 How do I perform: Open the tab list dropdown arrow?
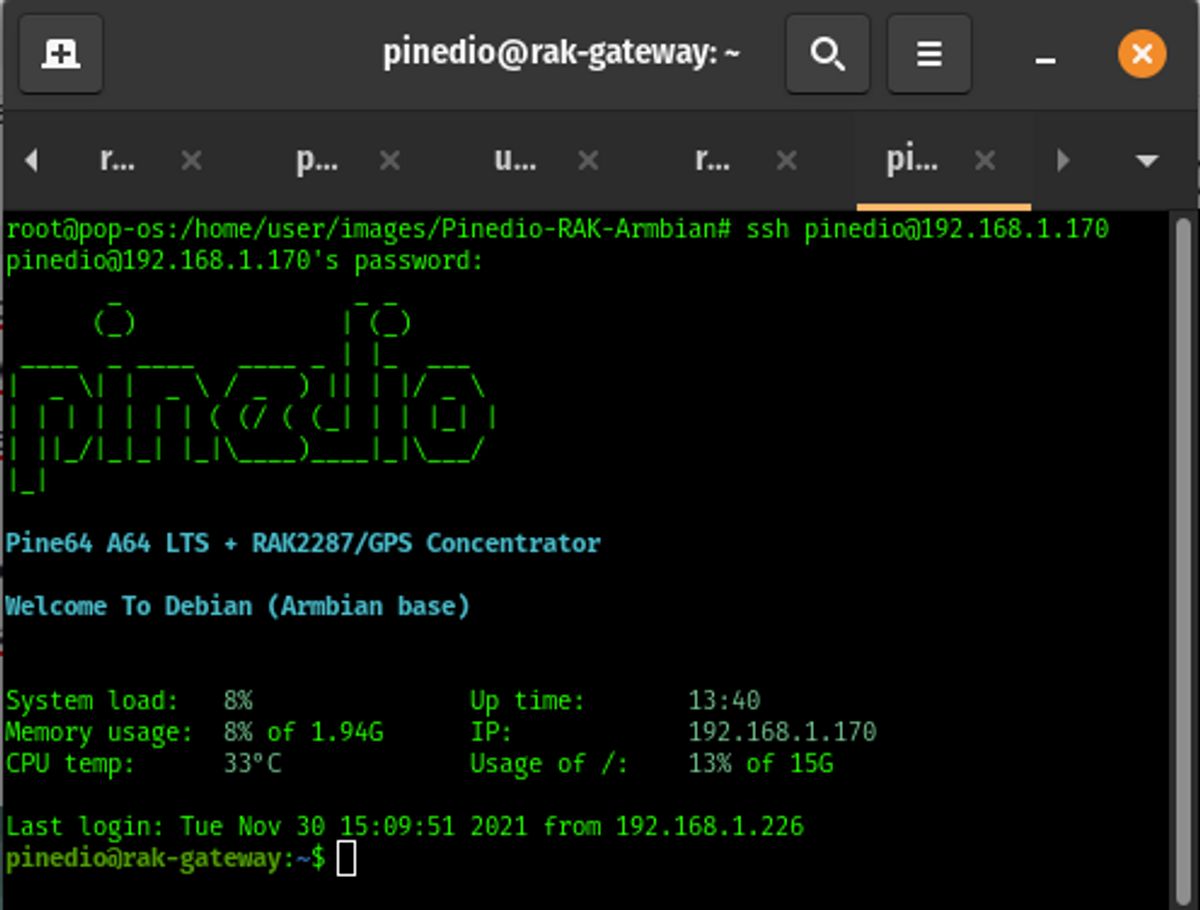click(1146, 160)
